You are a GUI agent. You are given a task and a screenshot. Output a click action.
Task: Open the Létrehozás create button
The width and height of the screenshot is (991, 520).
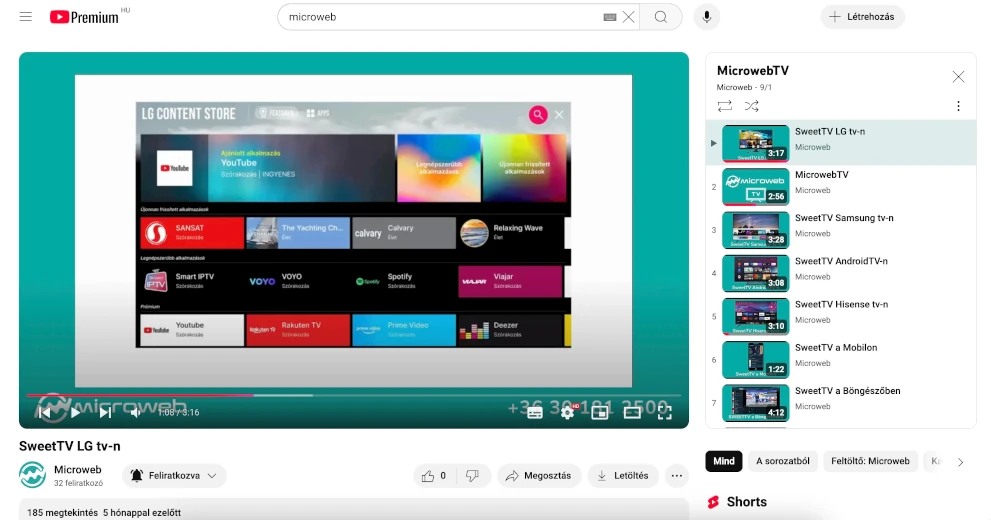click(x=862, y=17)
